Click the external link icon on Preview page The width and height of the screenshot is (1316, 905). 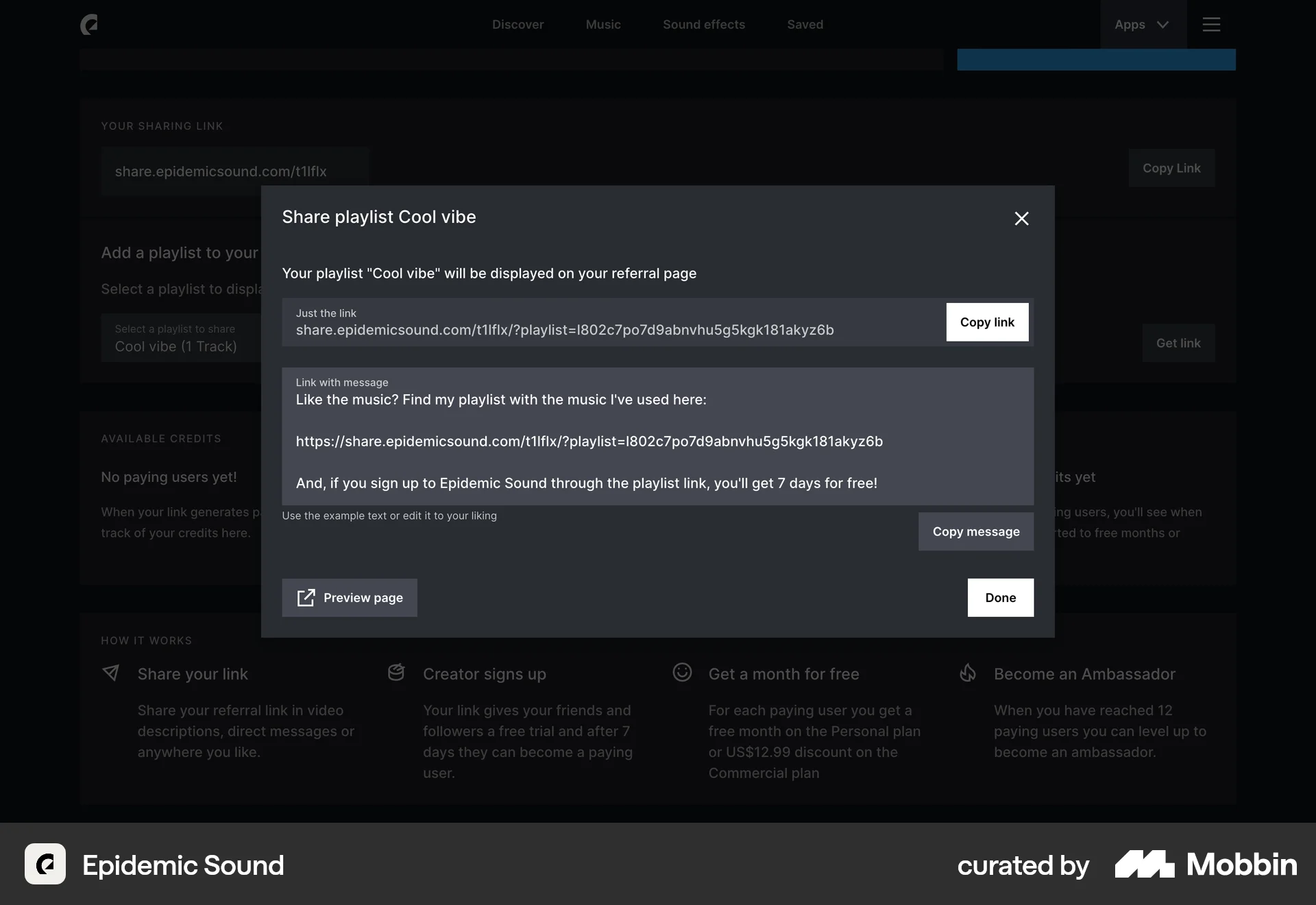pos(306,597)
